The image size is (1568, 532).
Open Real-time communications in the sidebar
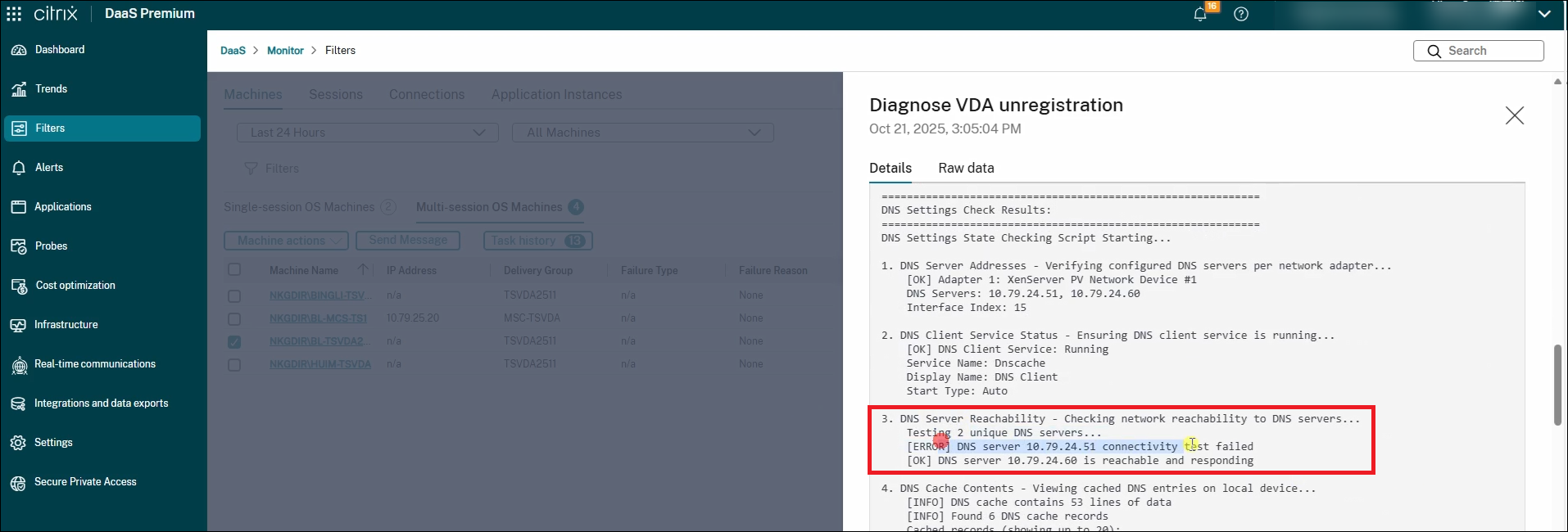click(x=102, y=364)
